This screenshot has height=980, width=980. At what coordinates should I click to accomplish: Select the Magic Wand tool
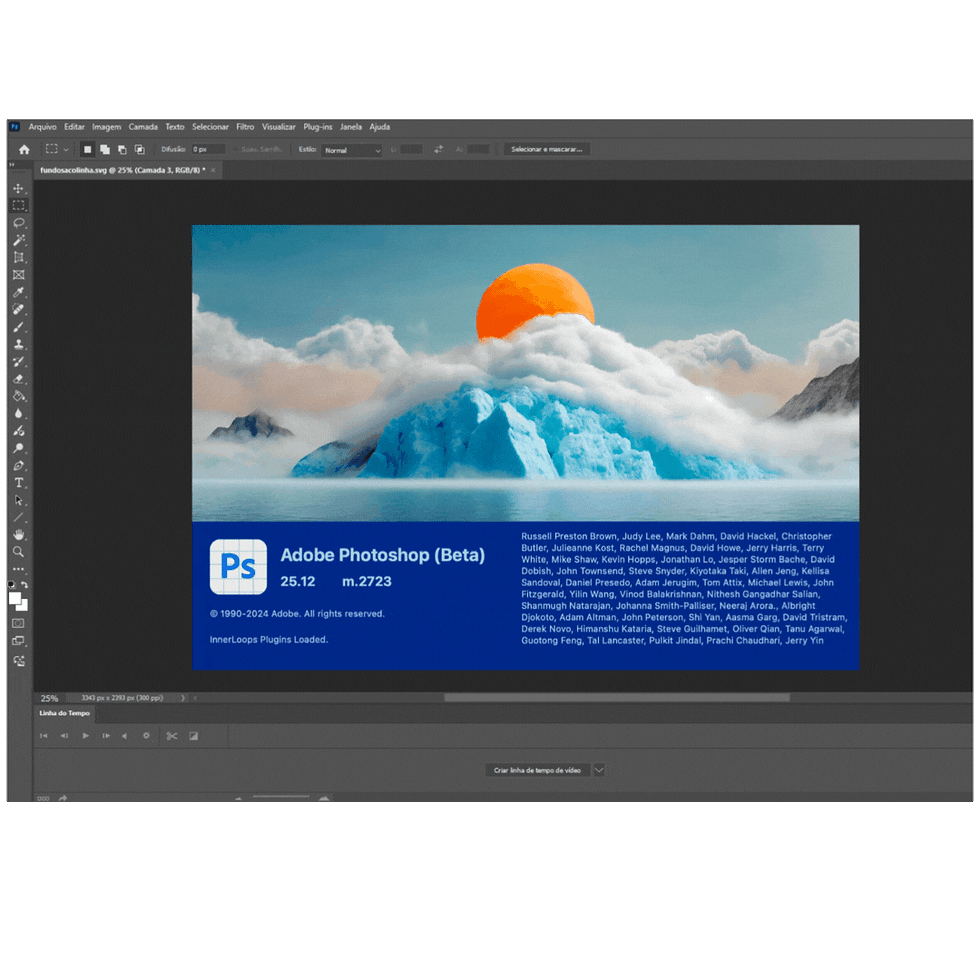pyautogui.click(x=18, y=240)
